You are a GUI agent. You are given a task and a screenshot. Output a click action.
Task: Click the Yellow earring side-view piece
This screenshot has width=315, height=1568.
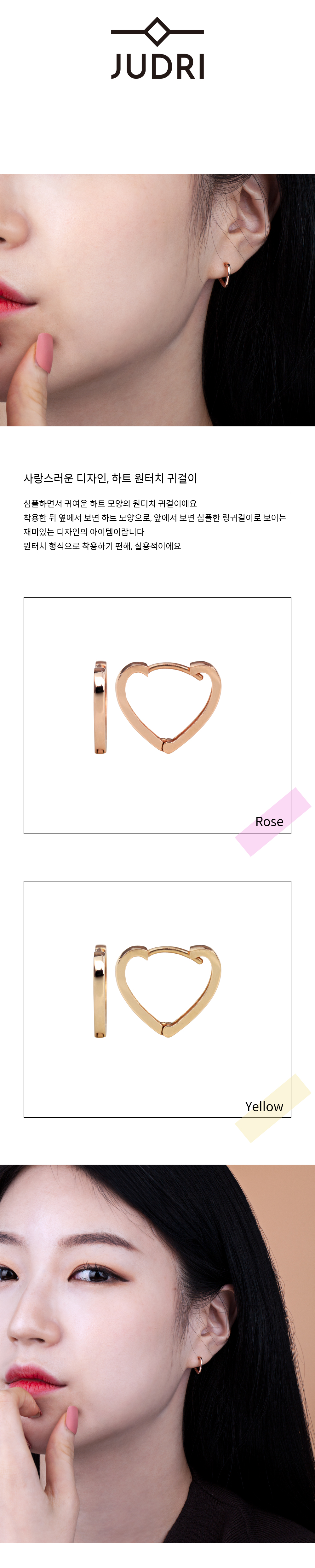point(100,991)
